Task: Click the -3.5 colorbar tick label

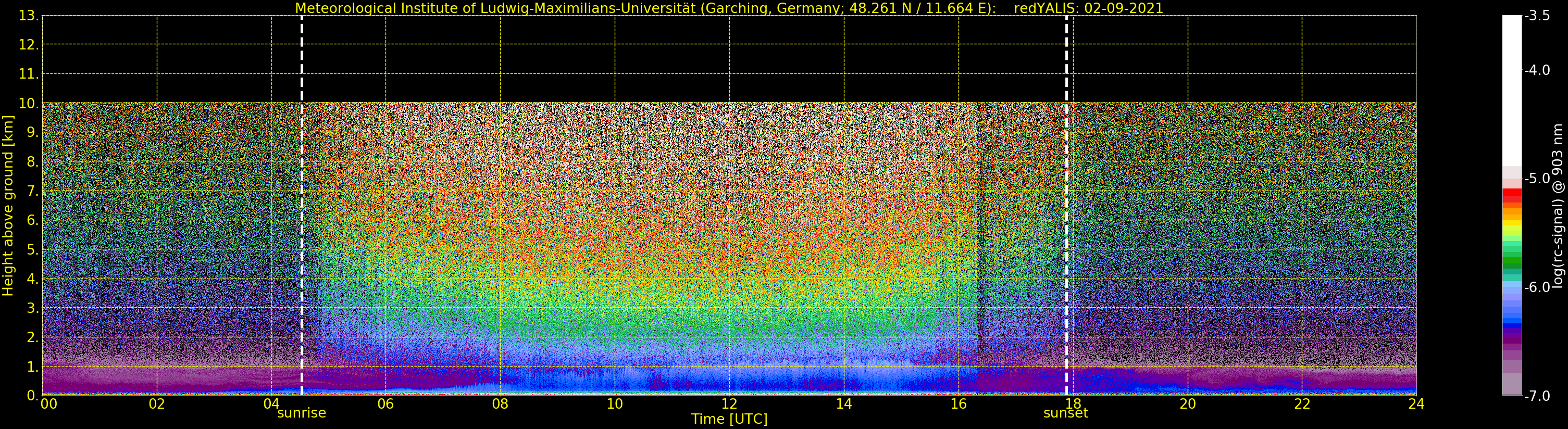Action: [x=1537, y=16]
